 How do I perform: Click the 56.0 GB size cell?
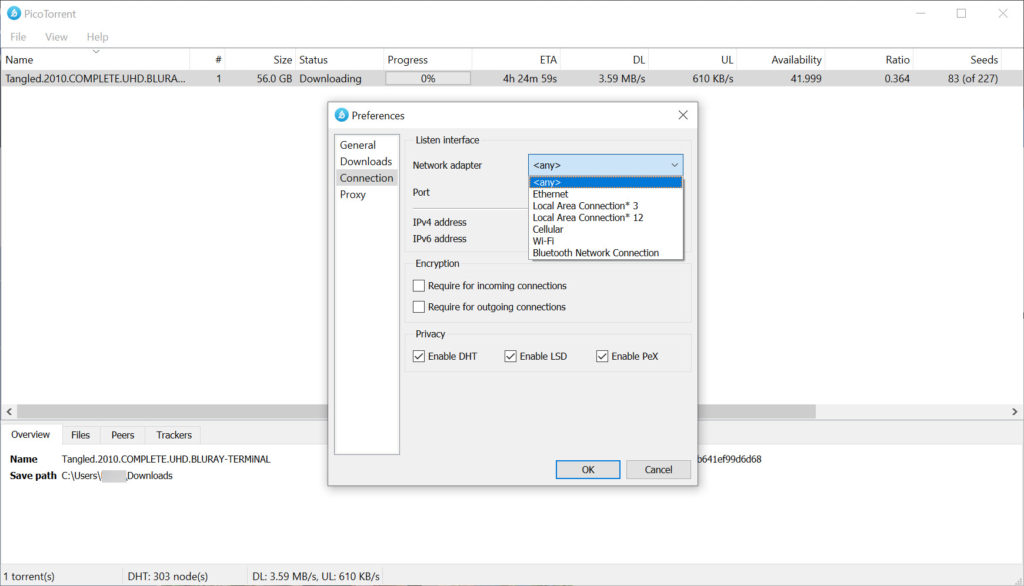[x=274, y=78]
